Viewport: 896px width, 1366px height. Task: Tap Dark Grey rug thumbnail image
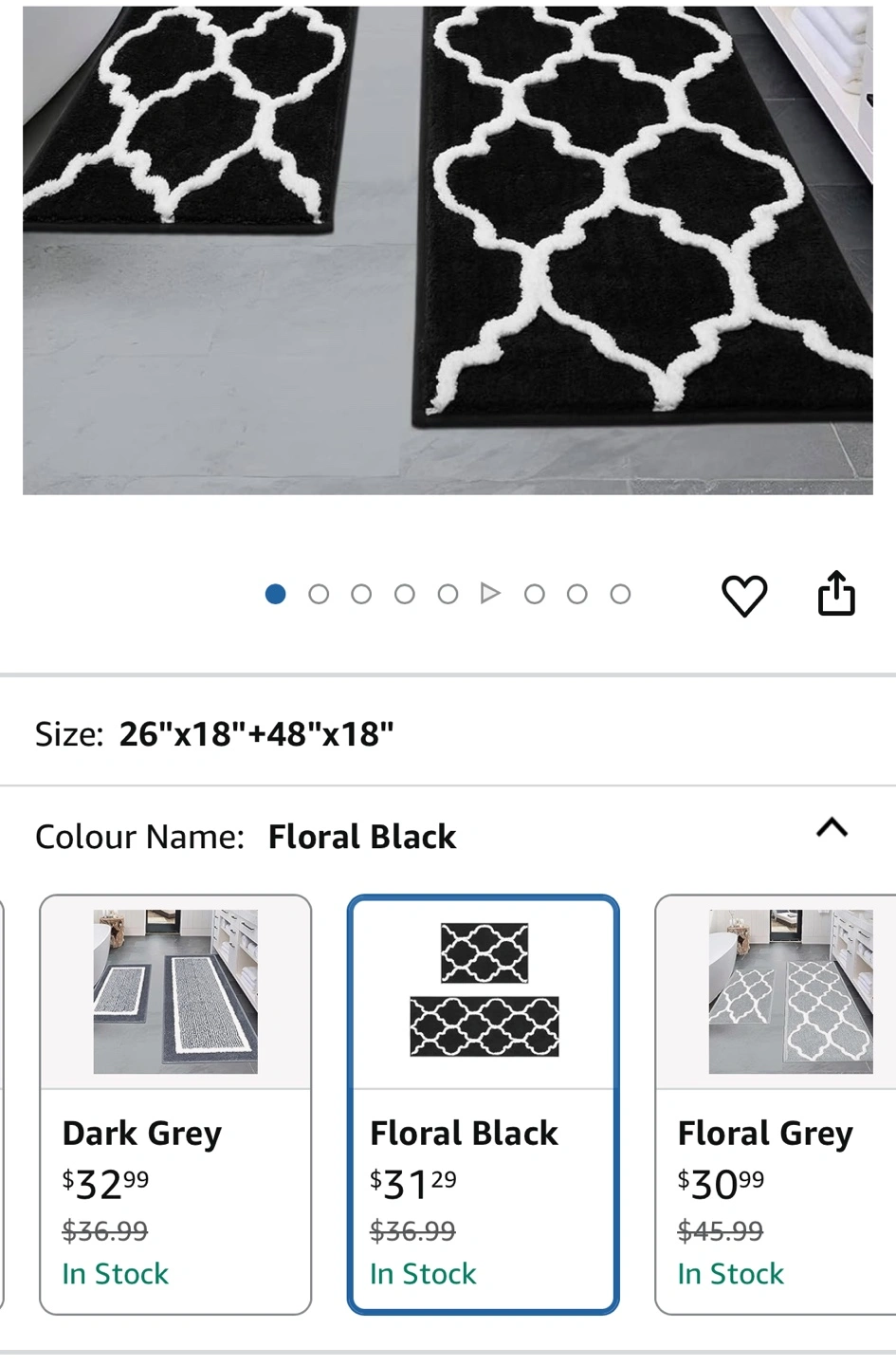click(175, 991)
